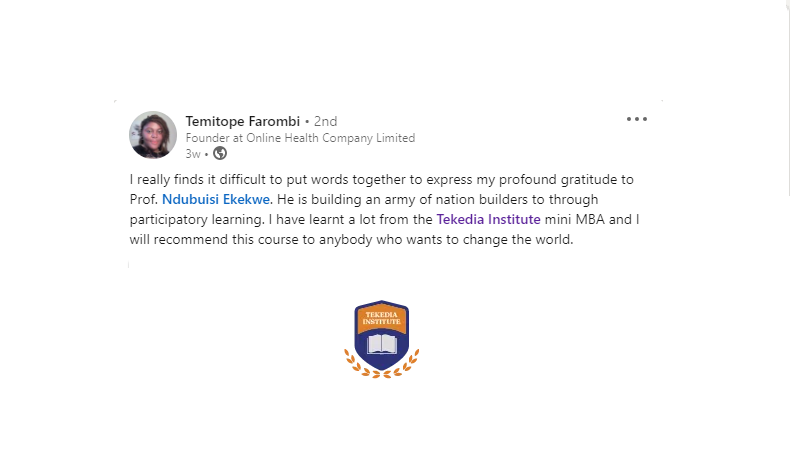The width and height of the screenshot is (800, 450).
Task: Click the Temitope Farombi author name
Action: click(x=243, y=121)
